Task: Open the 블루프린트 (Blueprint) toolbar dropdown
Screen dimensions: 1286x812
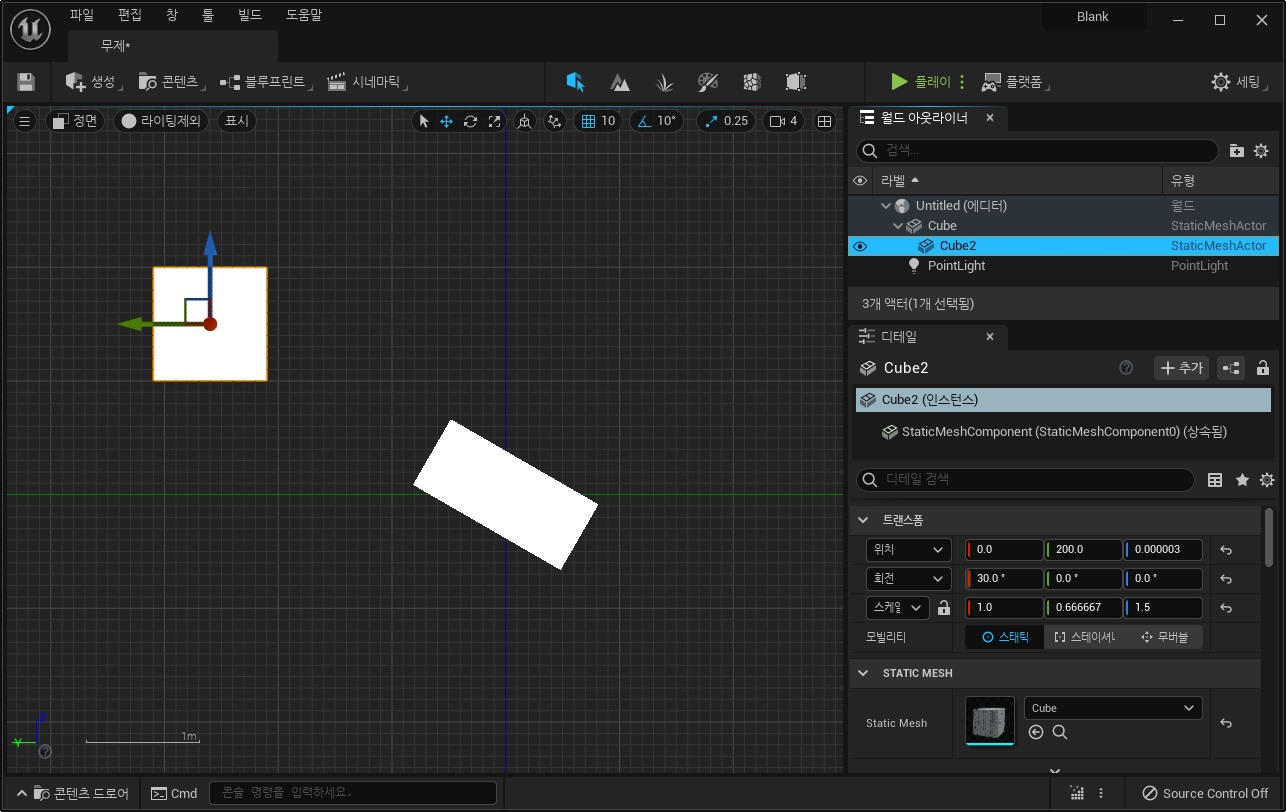Action: (267, 82)
